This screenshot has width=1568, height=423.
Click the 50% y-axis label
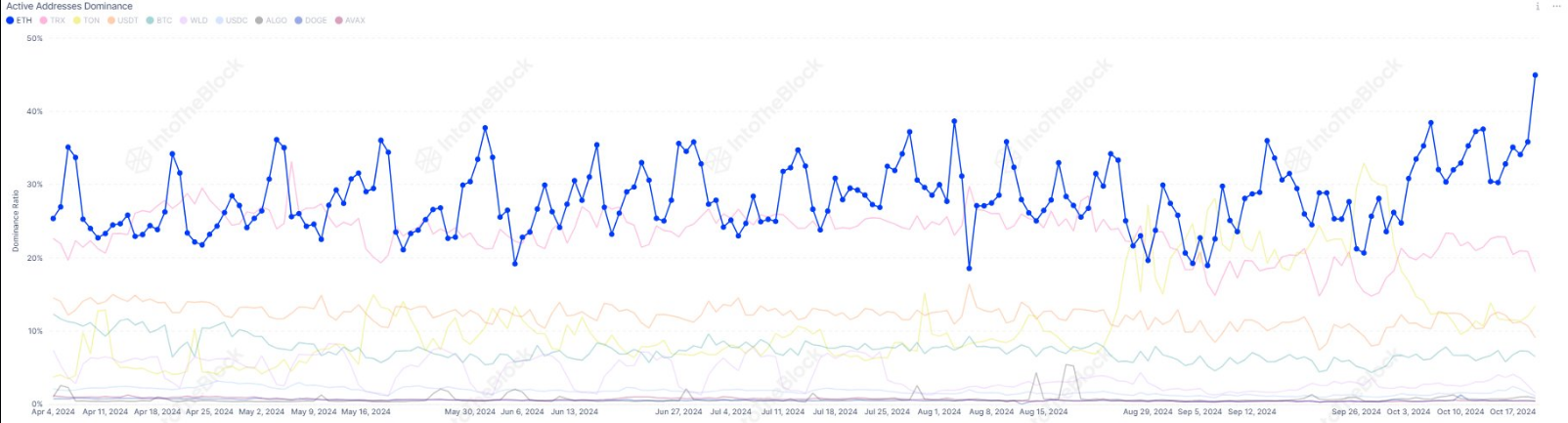tap(35, 39)
